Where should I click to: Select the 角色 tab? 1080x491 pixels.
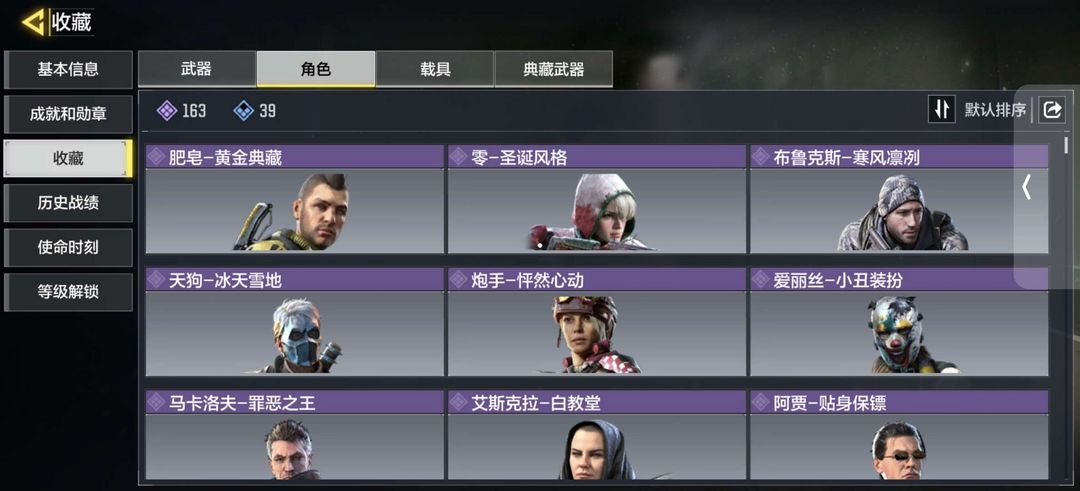316,69
